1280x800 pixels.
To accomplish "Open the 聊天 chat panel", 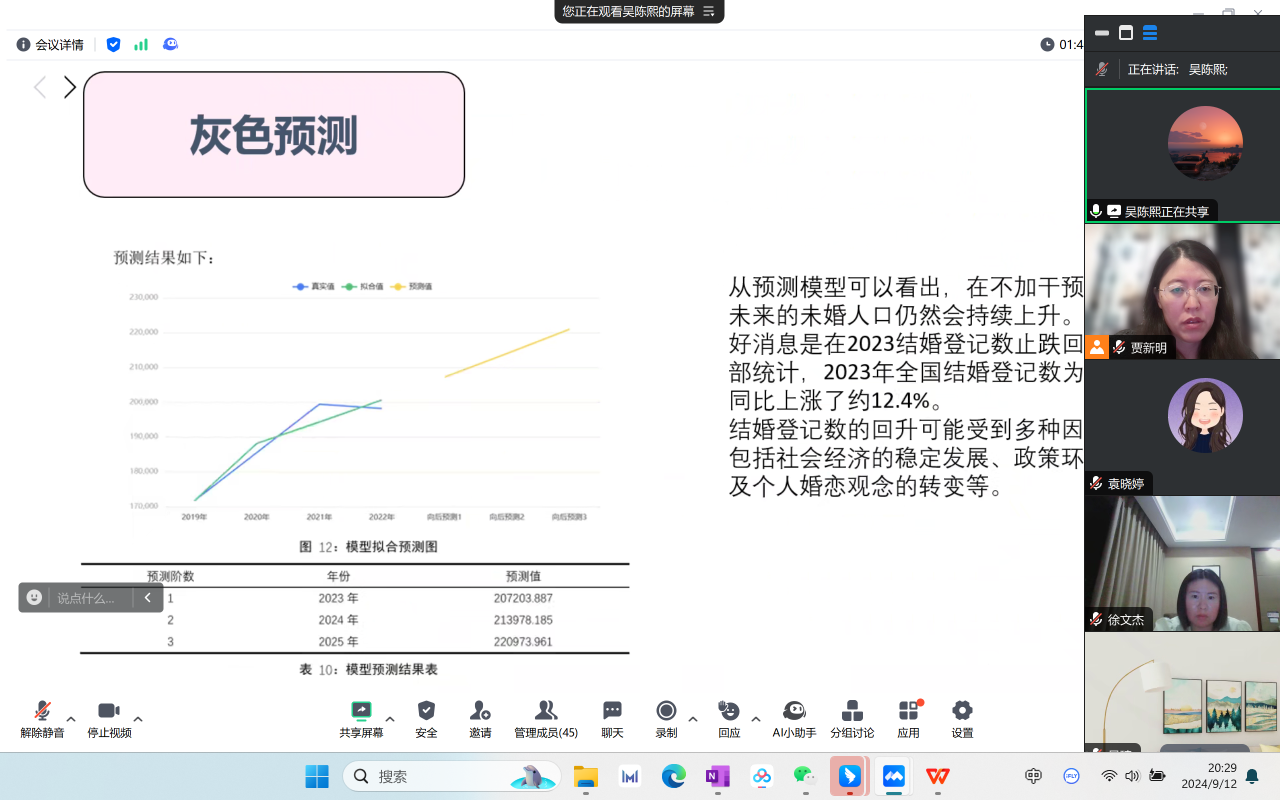I will 612,718.
